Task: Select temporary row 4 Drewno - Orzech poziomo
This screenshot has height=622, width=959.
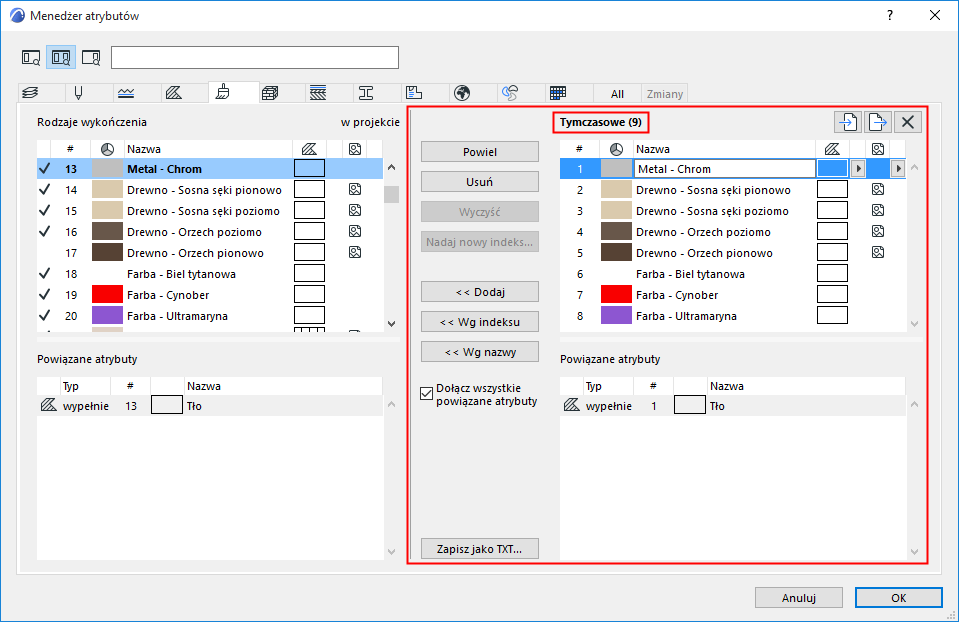Action: click(733, 232)
